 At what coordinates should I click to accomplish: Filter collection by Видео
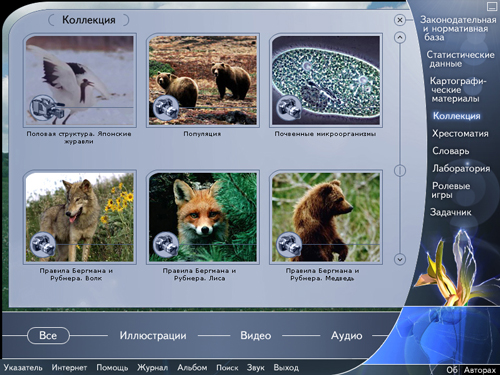tap(256, 335)
